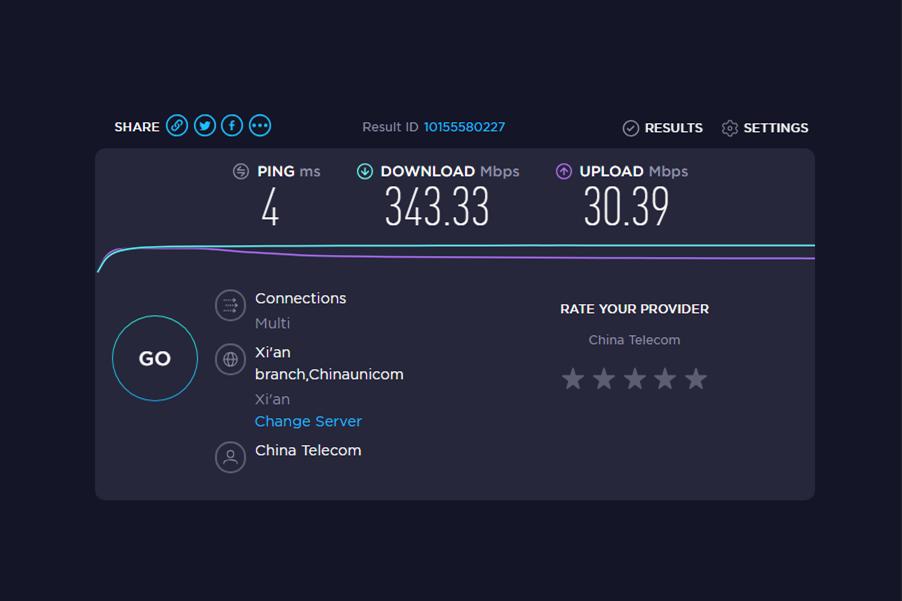Click the Upload arrow icon
This screenshot has height=601, width=902.
pyautogui.click(x=565, y=171)
